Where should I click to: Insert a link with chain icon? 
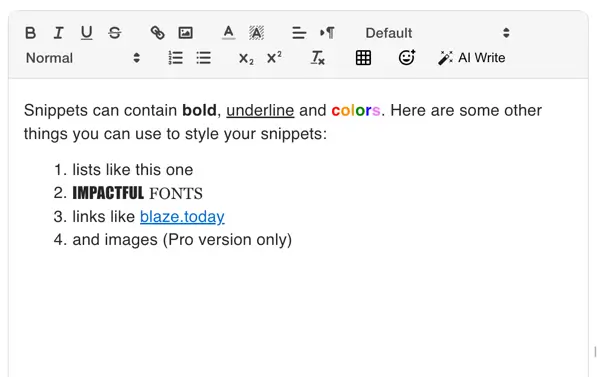click(157, 33)
